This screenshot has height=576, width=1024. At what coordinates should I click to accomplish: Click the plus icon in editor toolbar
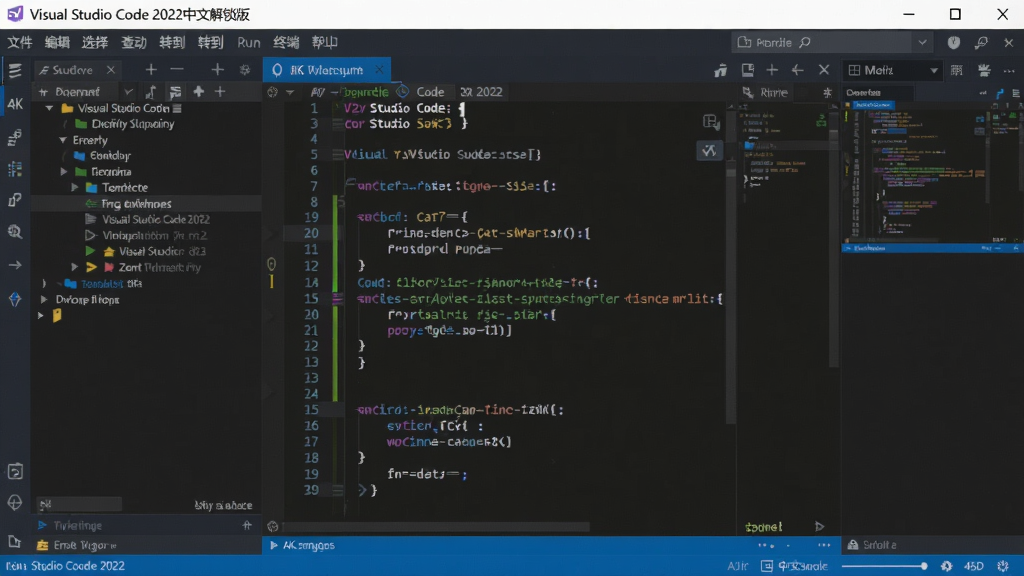[772, 70]
